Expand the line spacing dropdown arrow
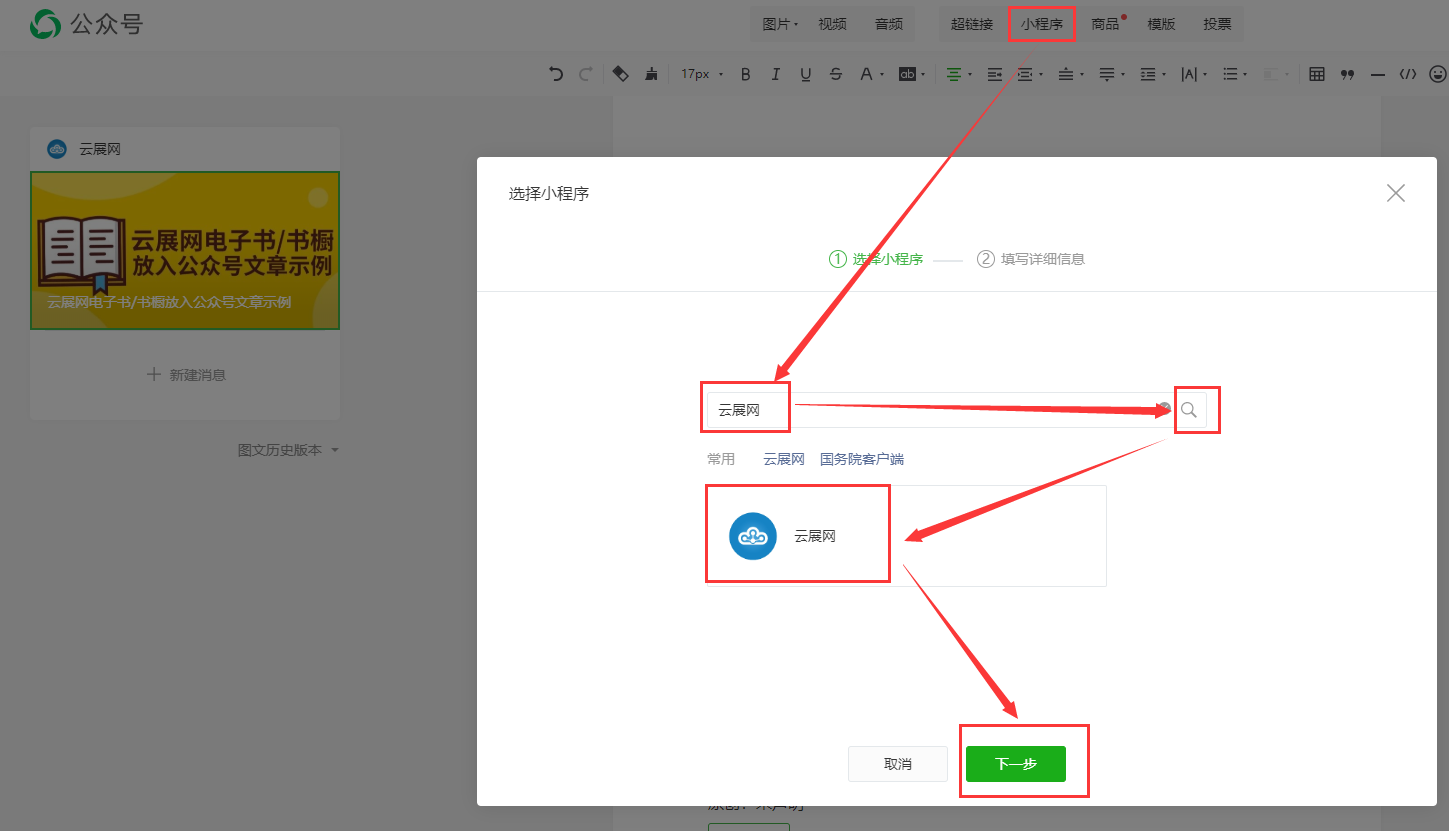This screenshot has width=1449, height=831. (1163, 75)
